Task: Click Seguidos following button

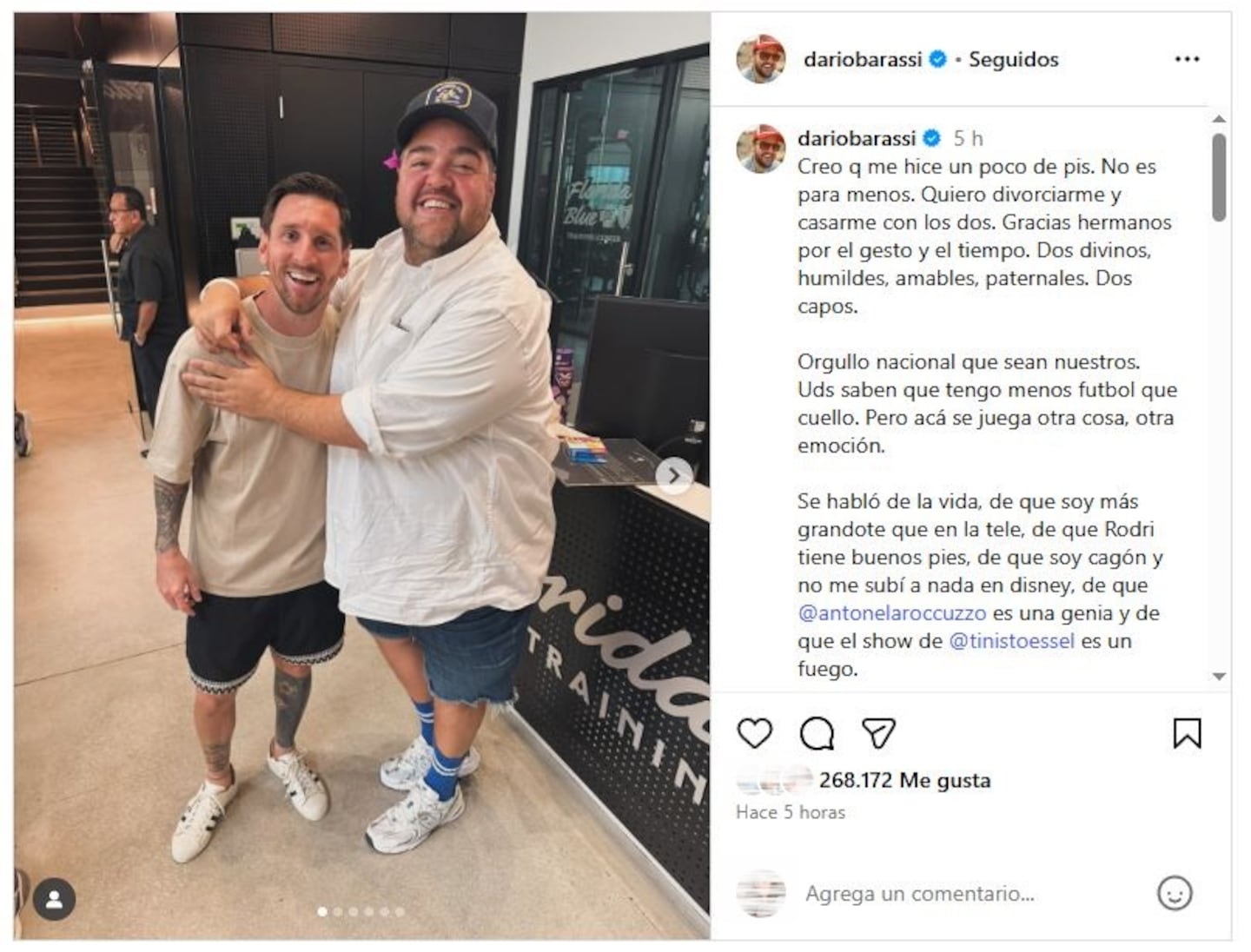Action: click(1013, 59)
